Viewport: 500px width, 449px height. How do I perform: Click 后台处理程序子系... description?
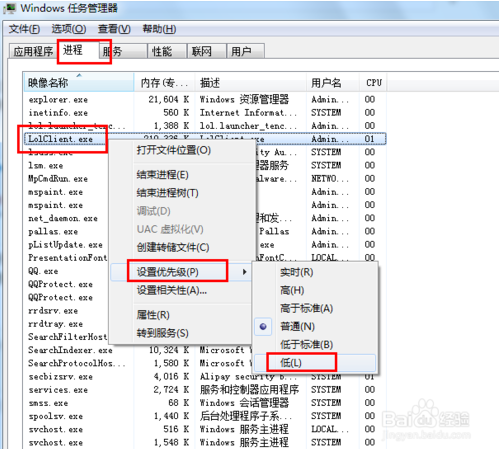[246, 416]
